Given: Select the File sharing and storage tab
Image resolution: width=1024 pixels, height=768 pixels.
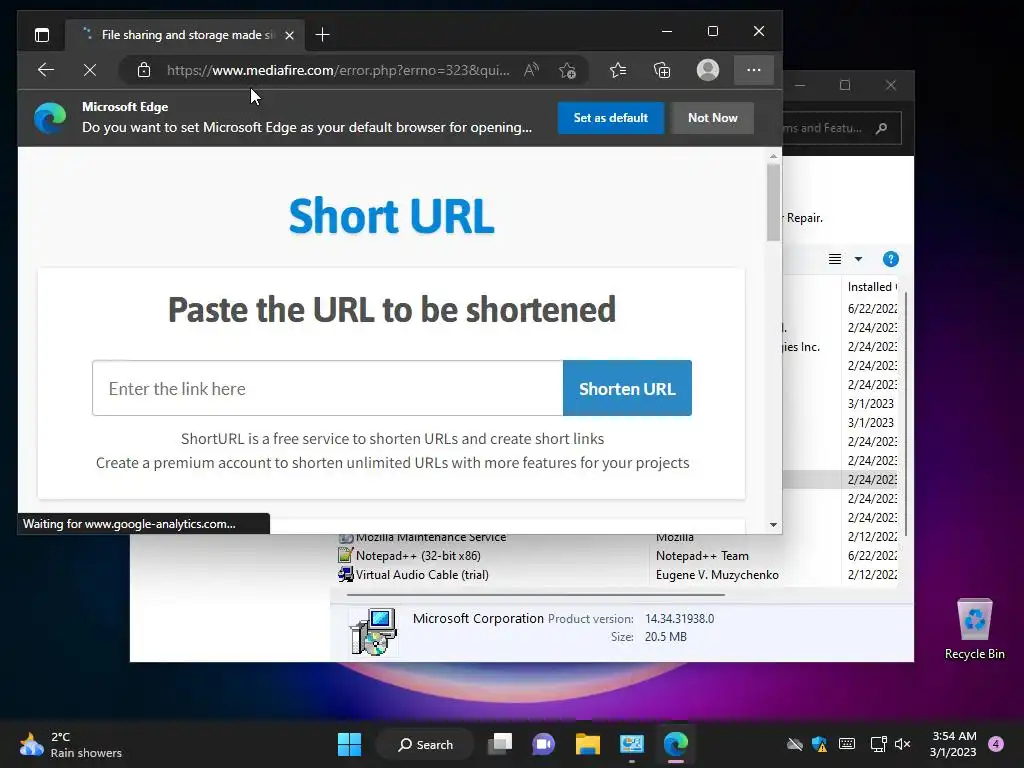Looking at the screenshot, I should 183,35.
